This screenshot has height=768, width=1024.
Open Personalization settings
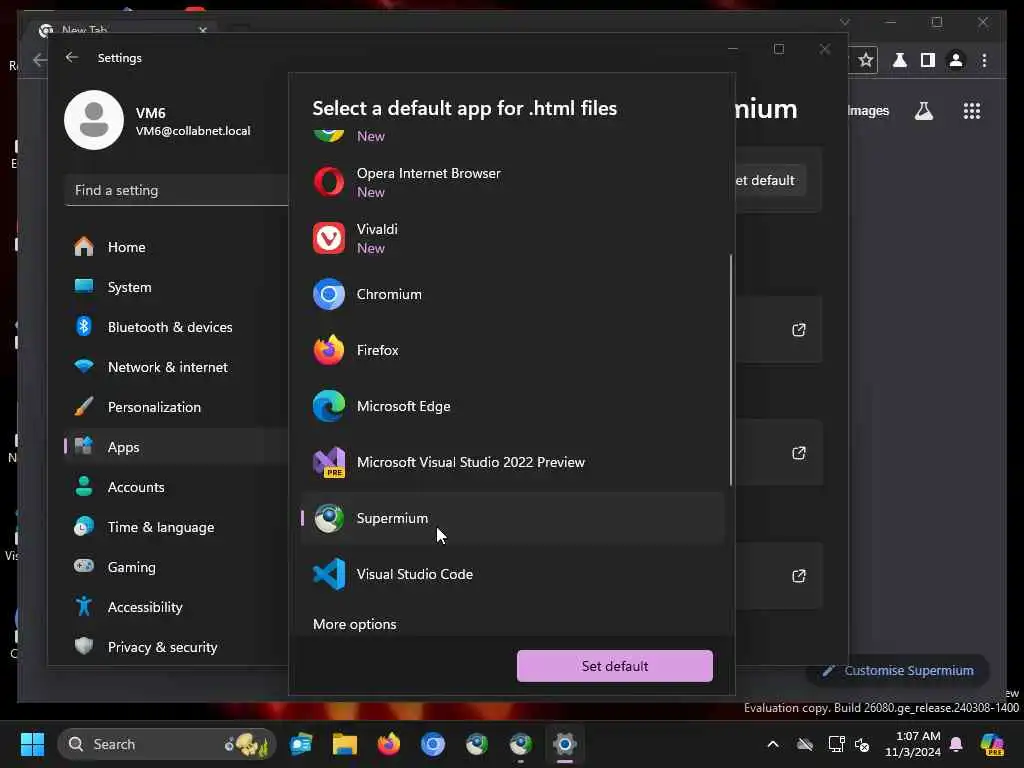point(176,408)
